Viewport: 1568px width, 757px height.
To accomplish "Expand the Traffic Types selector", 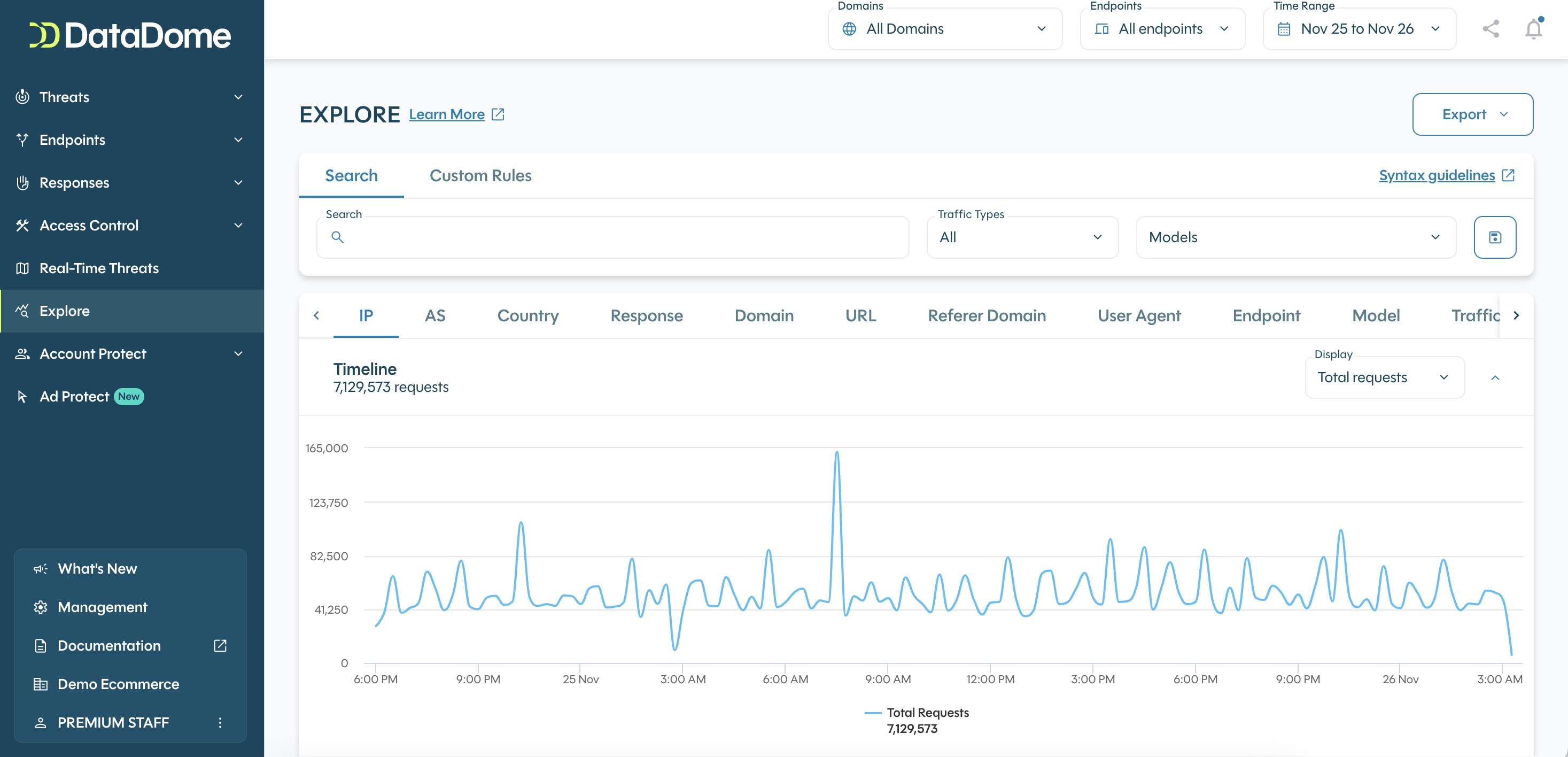I will (1022, 237).
